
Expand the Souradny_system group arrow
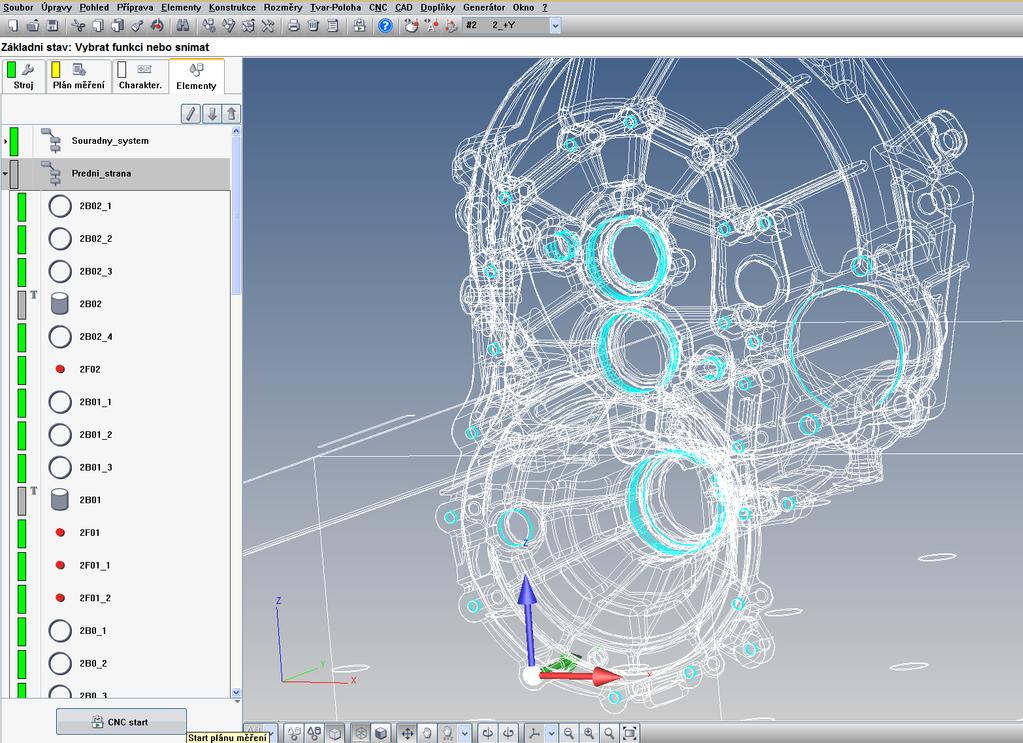5,141
